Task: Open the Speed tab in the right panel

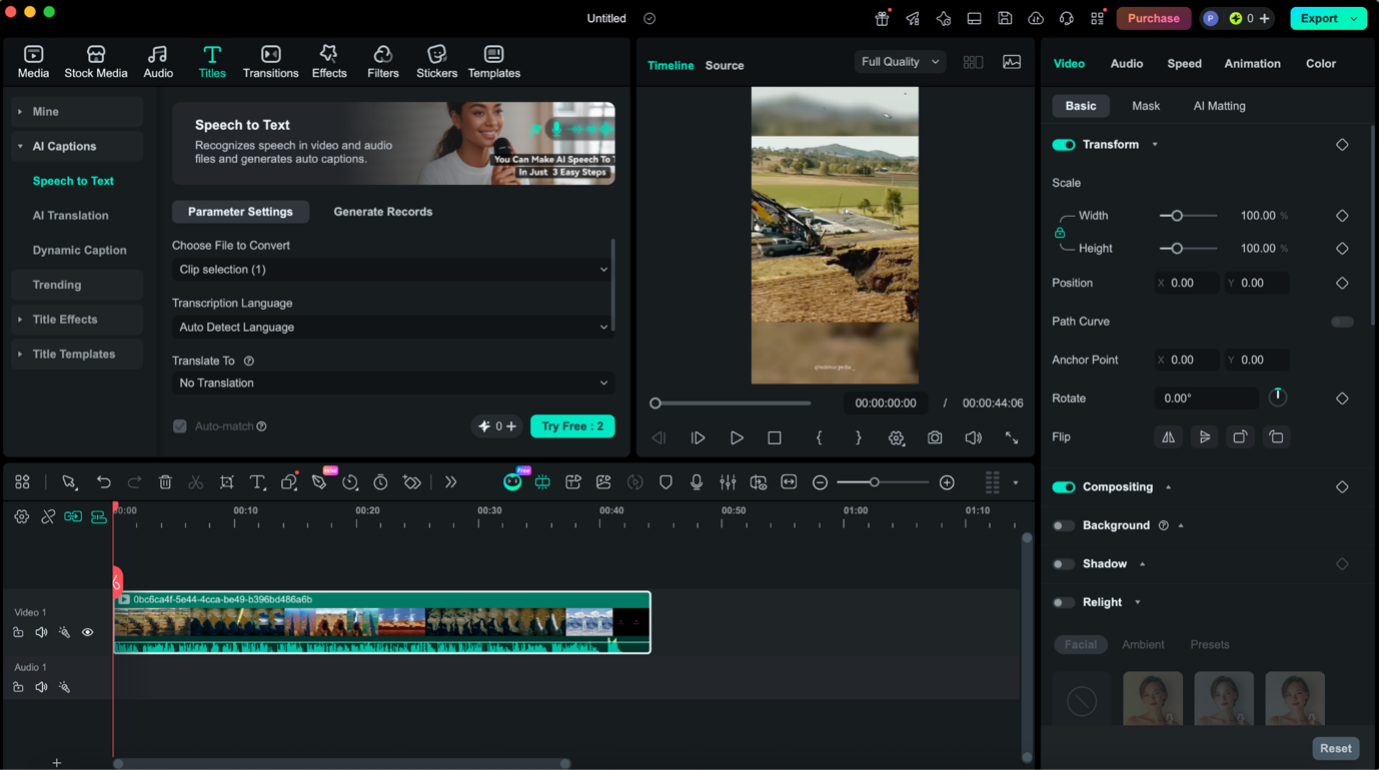Action: [1184, 63]
